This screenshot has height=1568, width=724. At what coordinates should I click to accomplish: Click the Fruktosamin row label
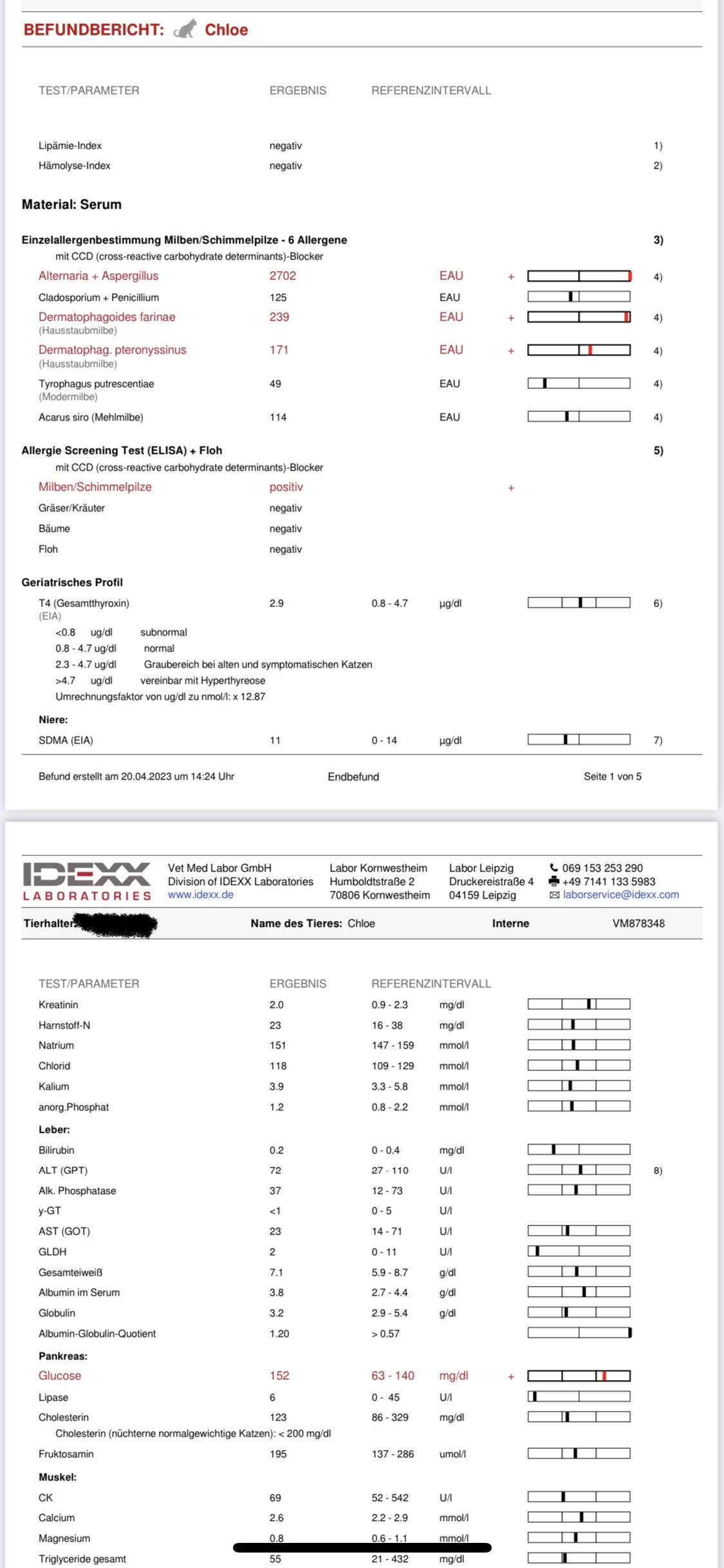pos(66,1454)
